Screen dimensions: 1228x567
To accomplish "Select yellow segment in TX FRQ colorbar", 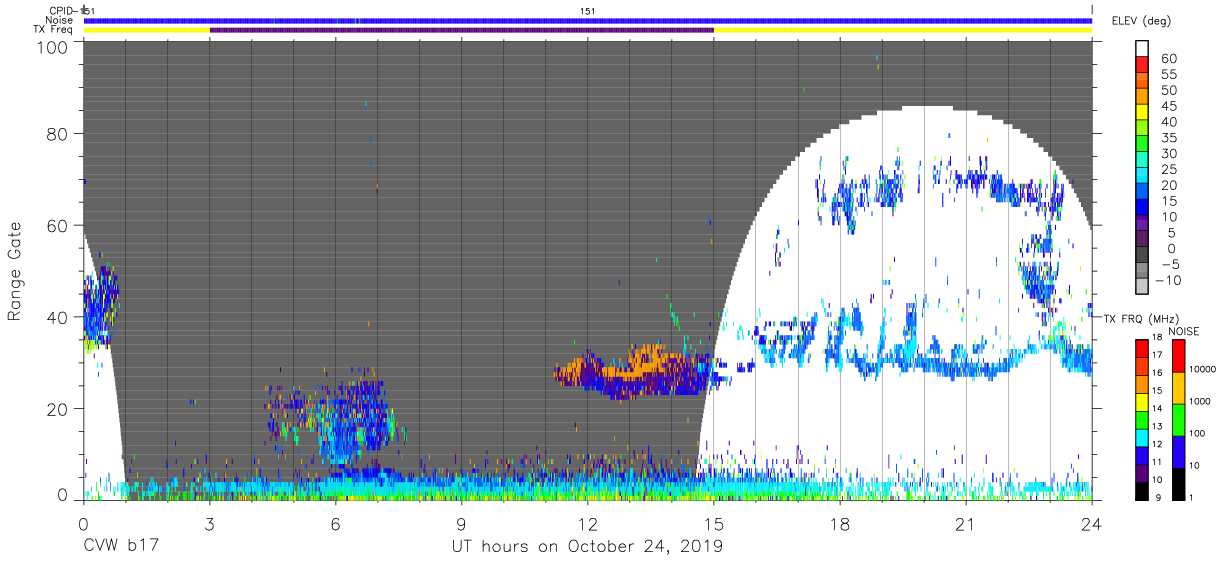I will pyautogui.click(x=1142, y=402).
